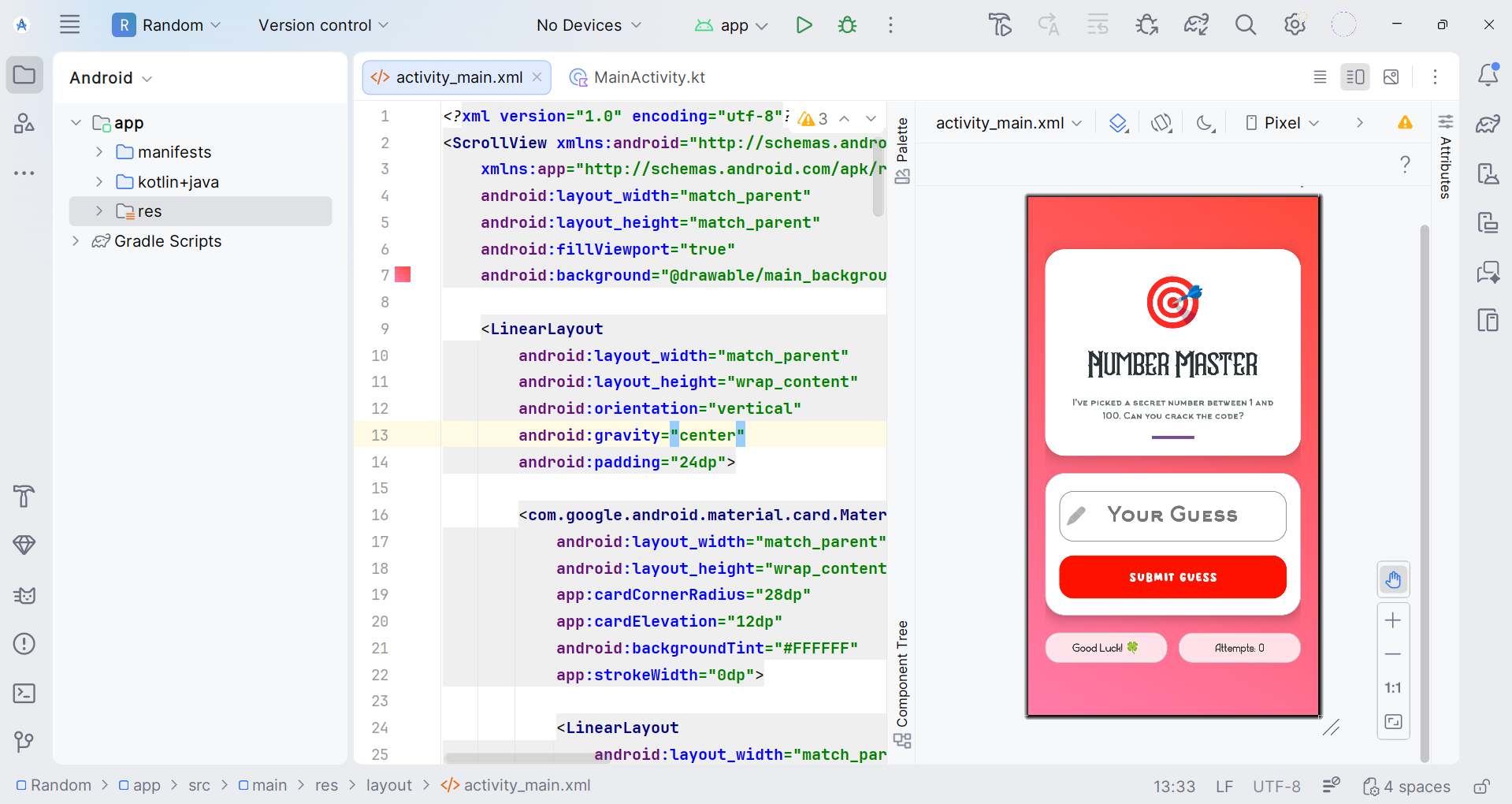Zoom in on the design preview
The image size is (1512, 804).
(1393, 621)
